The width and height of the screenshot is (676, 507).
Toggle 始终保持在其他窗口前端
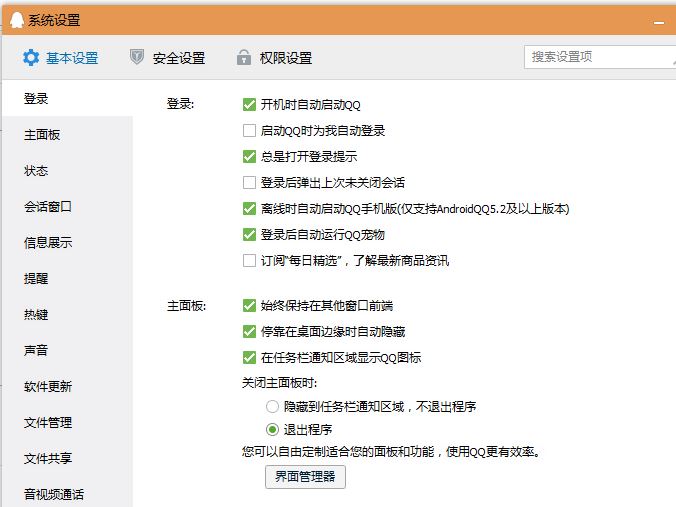249,306
